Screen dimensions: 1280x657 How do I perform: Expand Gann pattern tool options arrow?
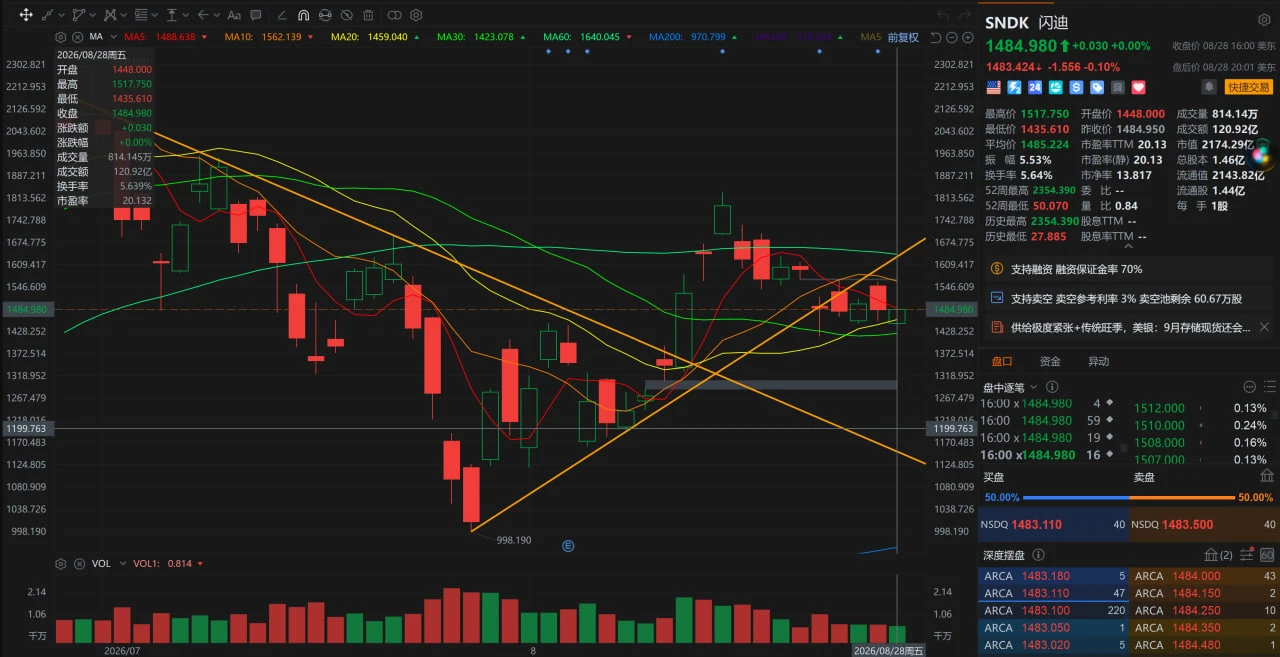click(x=123, y=15)
